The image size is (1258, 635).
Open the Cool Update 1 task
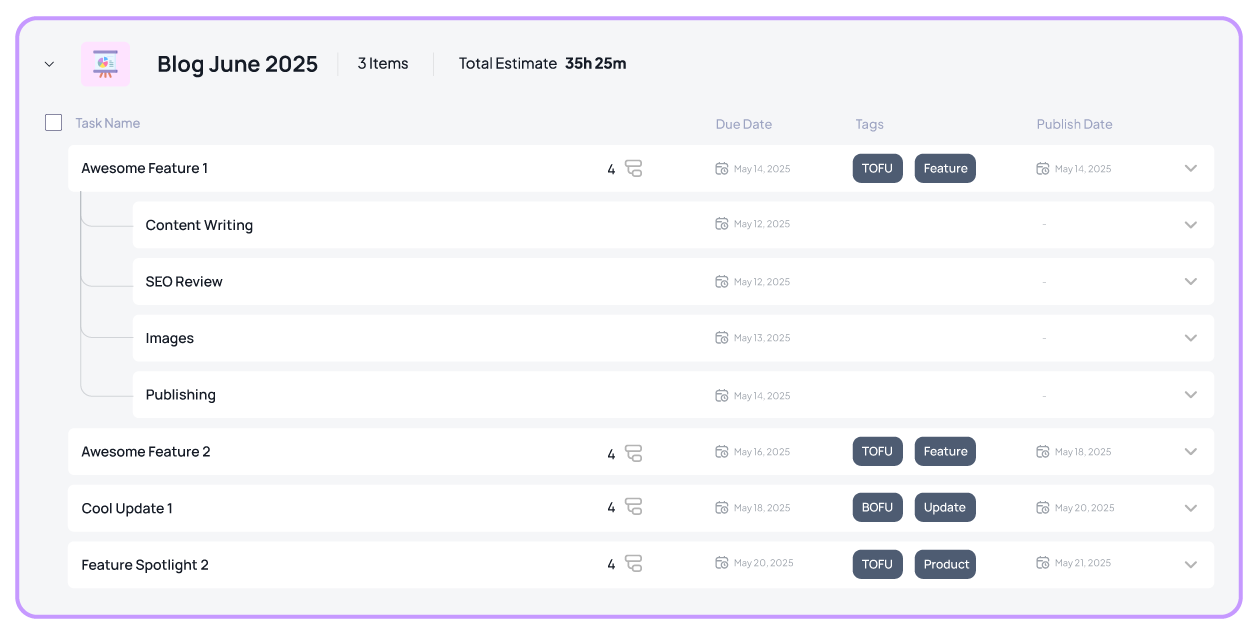pos(127,508)
